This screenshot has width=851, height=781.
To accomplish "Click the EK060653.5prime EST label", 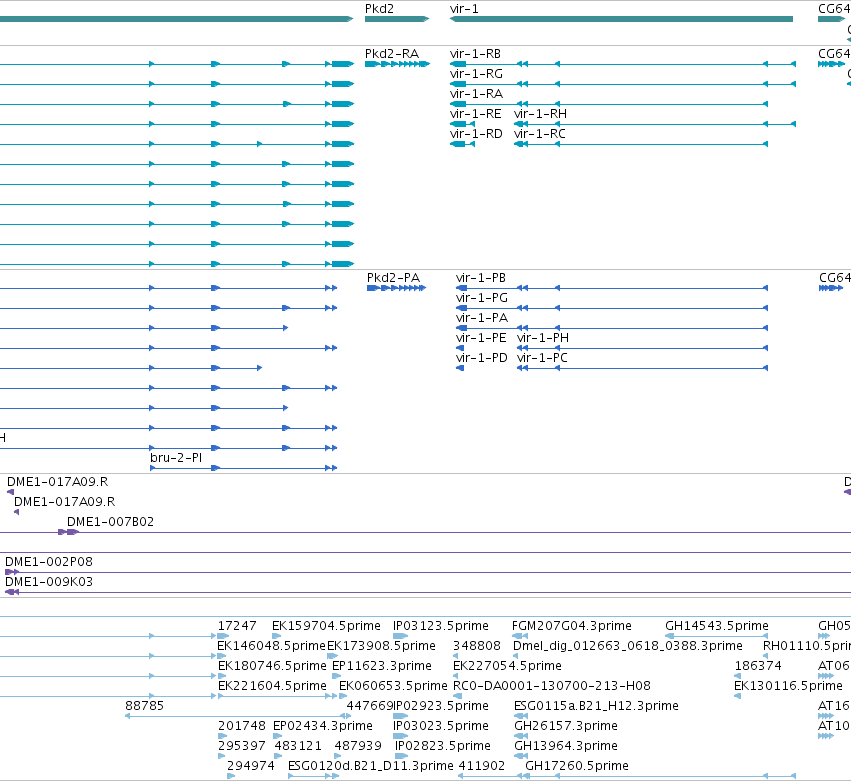I will [x=393, y=686].
